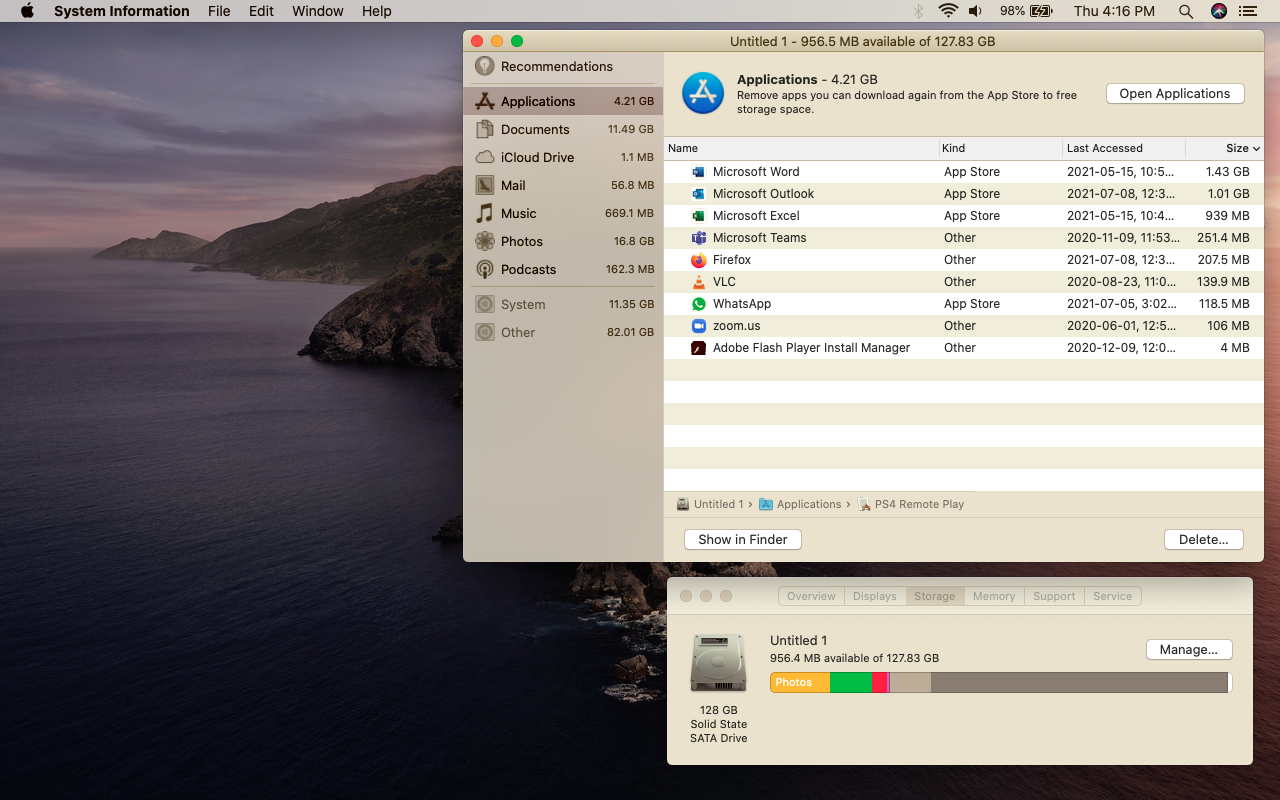Open Wi-Fi status menu
Image resolution: width=1280 pixels, height=800 pixels.
(x=947, y=11)
